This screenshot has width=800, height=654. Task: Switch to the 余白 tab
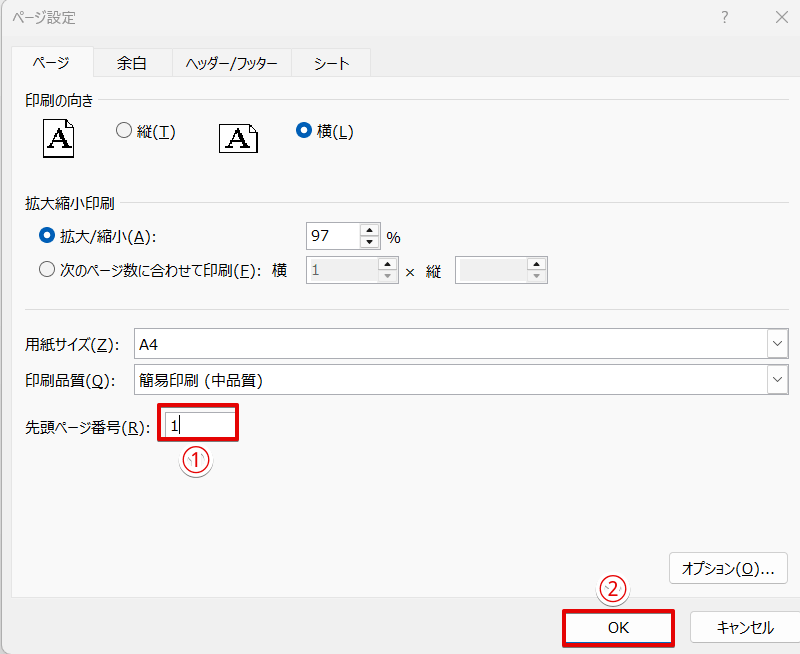coord(132,63)
